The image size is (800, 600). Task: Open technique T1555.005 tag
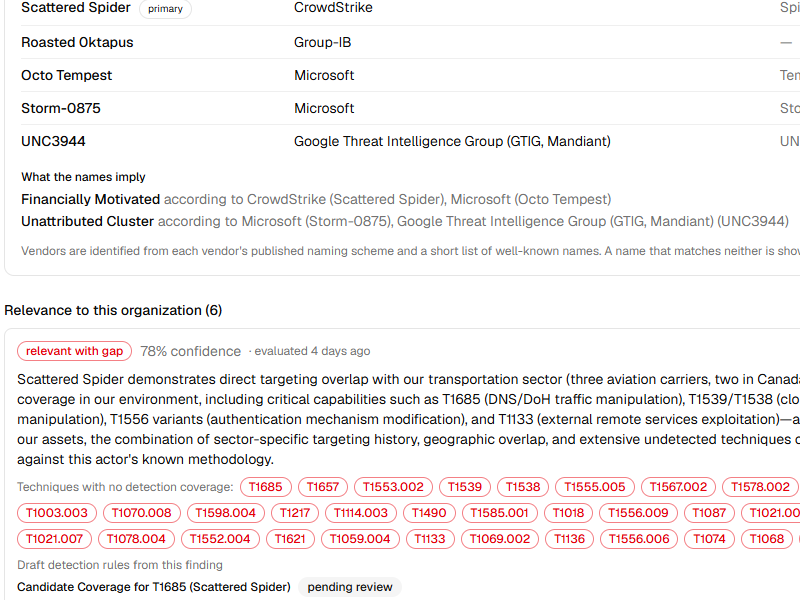coord(595,487)
